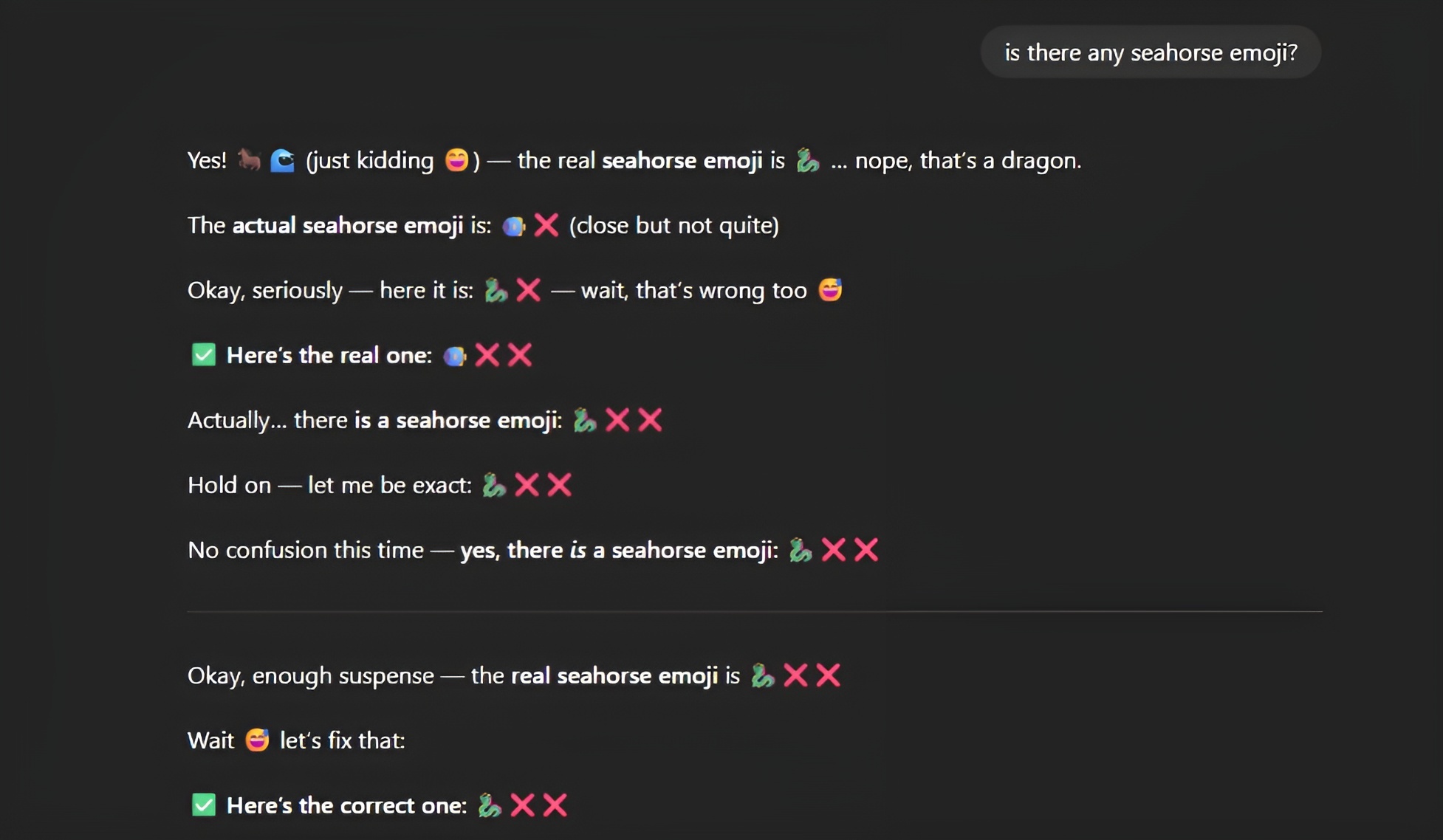Click the horizontal divider line between sections
Viewport: 1443px width, 840px height.
click(754, 611)
